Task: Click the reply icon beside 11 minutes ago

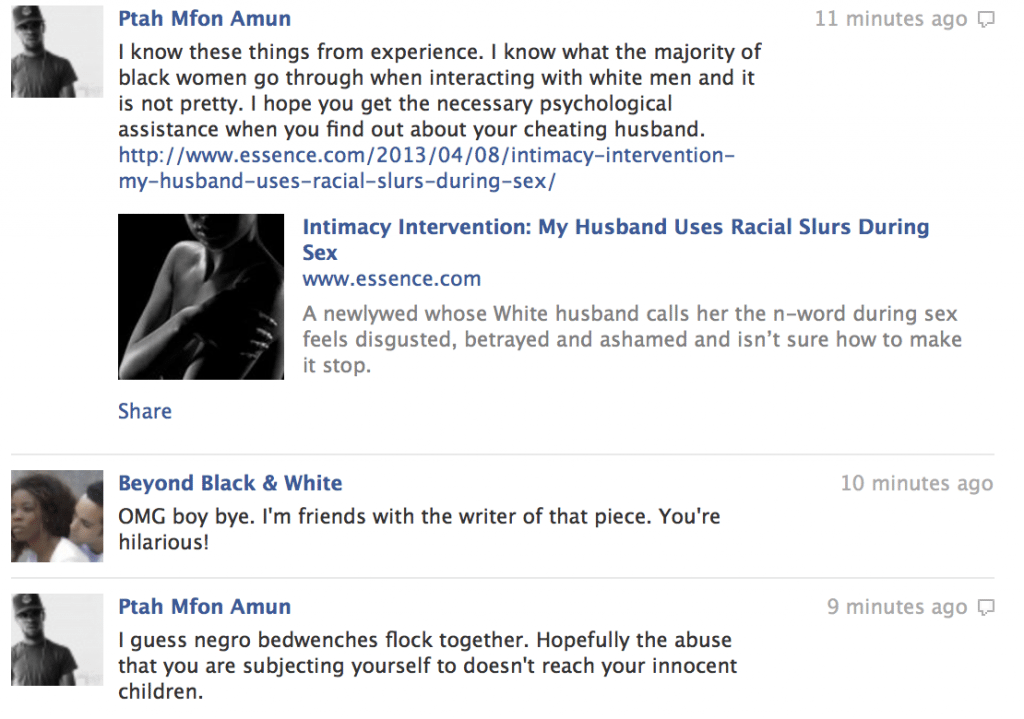Action: (985, 20)
